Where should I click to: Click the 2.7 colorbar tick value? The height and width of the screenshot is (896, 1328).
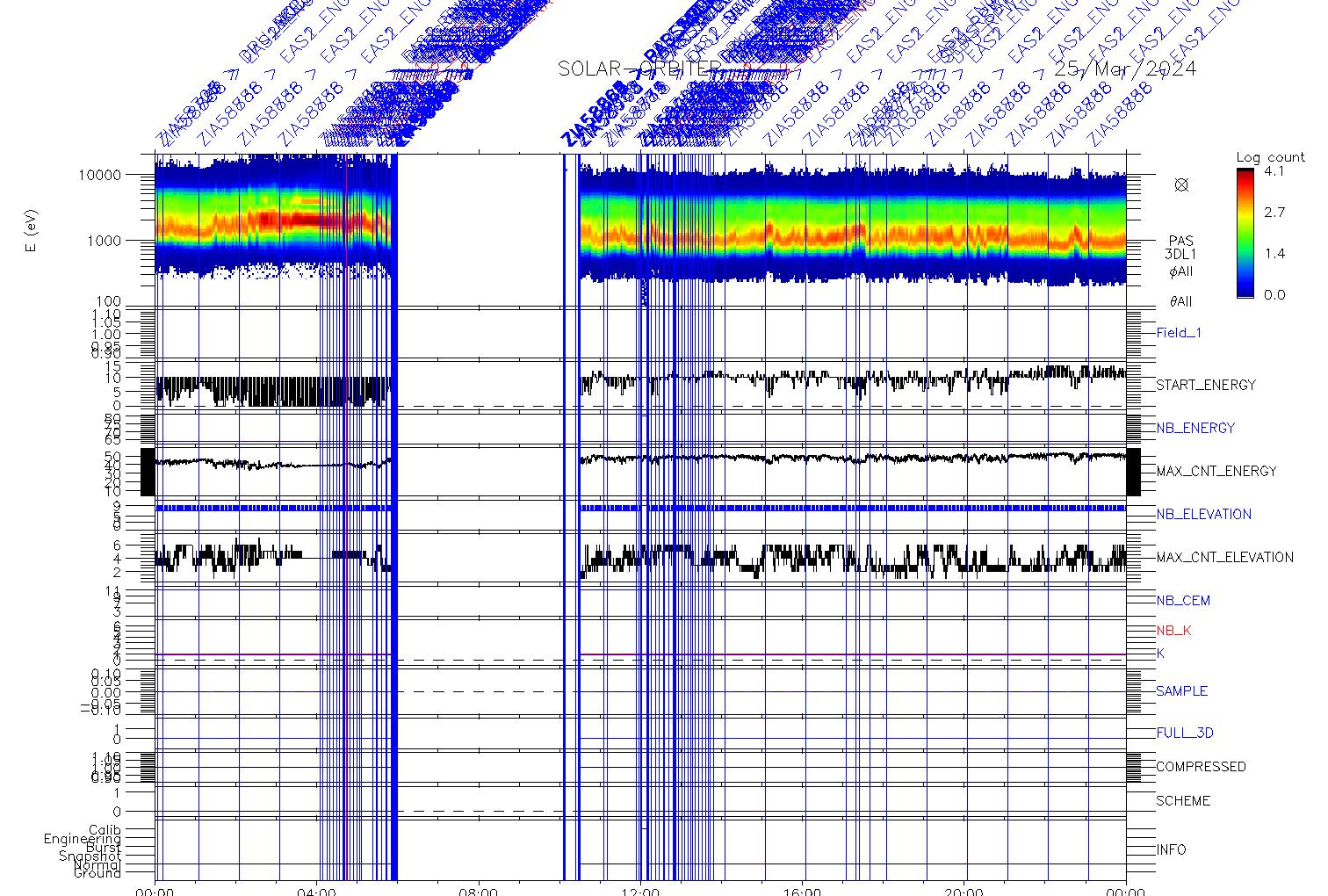[x=1274, y=213]
